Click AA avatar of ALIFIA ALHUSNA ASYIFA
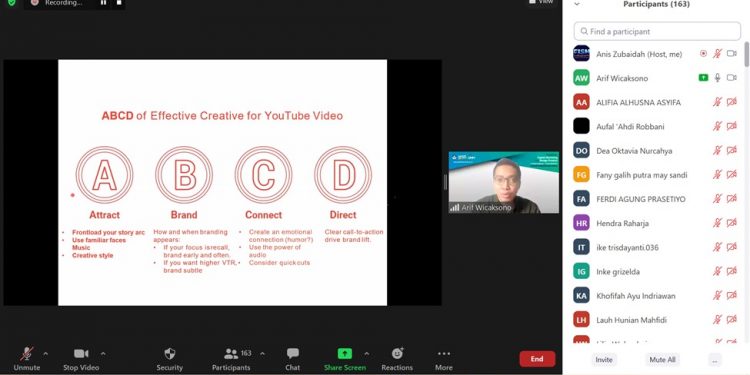The height and width of the screenshot is (375, 750). (581, 102)
